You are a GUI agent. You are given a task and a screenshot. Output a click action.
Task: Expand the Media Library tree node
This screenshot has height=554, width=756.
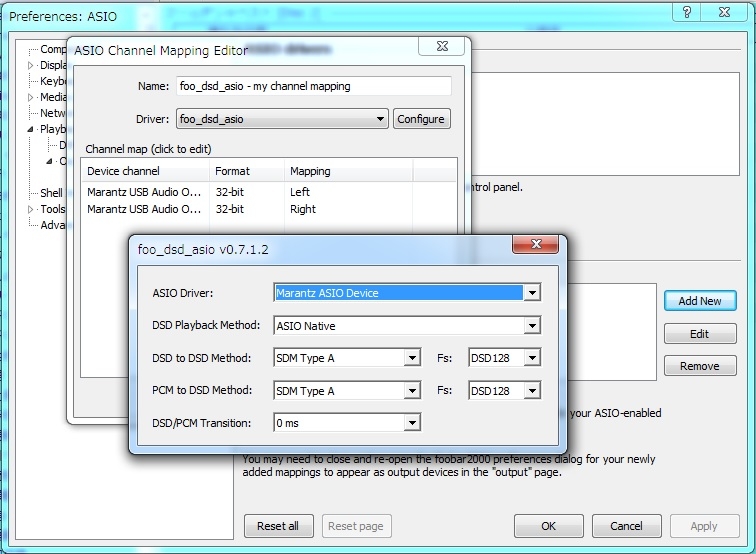pos(31,97)
